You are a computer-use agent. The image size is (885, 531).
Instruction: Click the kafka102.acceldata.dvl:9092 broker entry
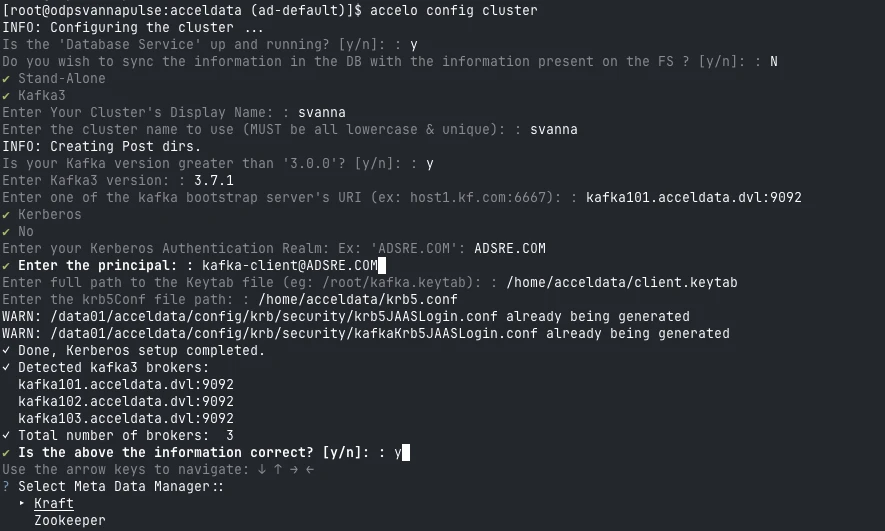(126, 401)
